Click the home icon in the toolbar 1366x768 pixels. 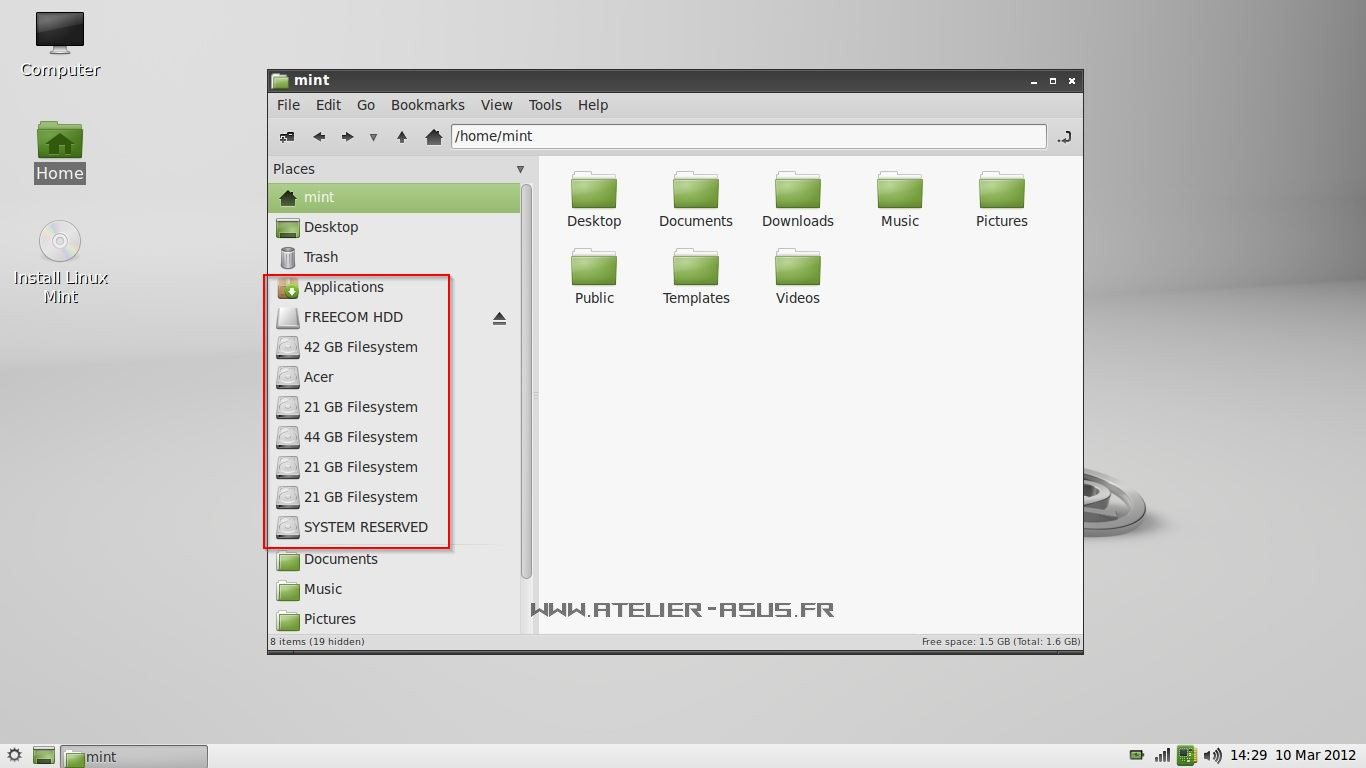coord(433,137)
